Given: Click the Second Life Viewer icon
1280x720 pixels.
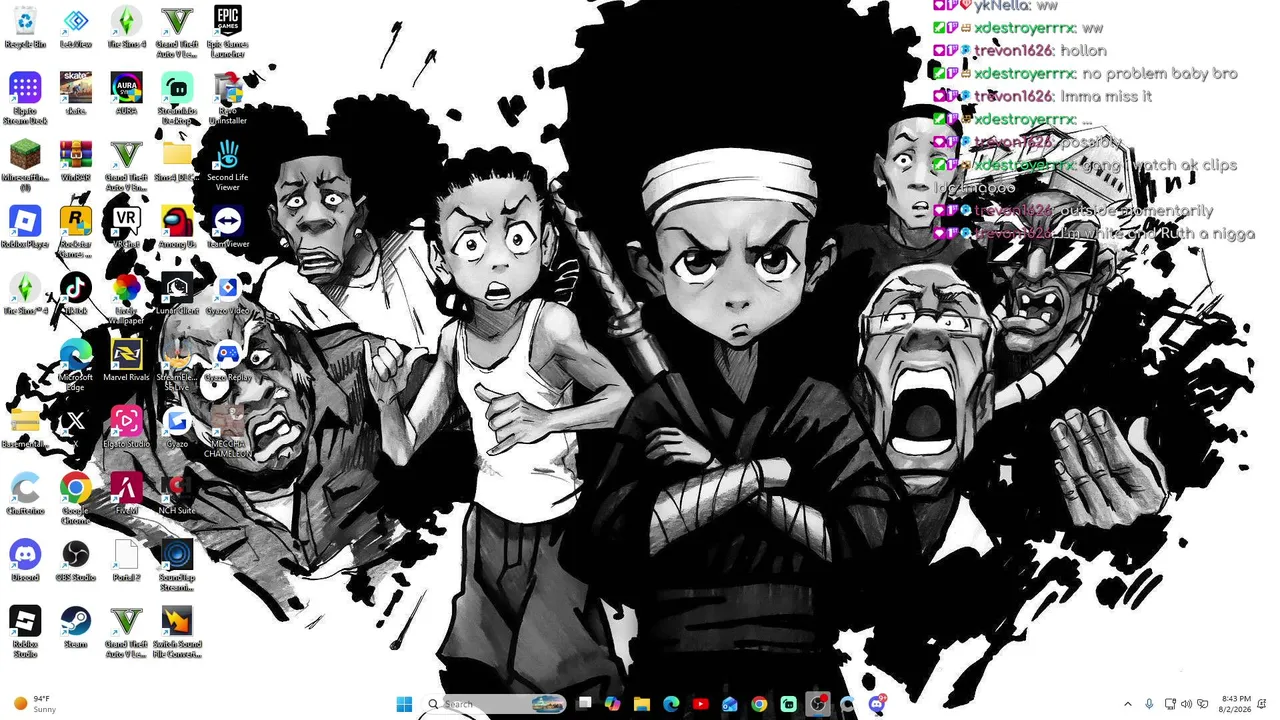Looking at the screenshot, I should [x=227, y=165].
